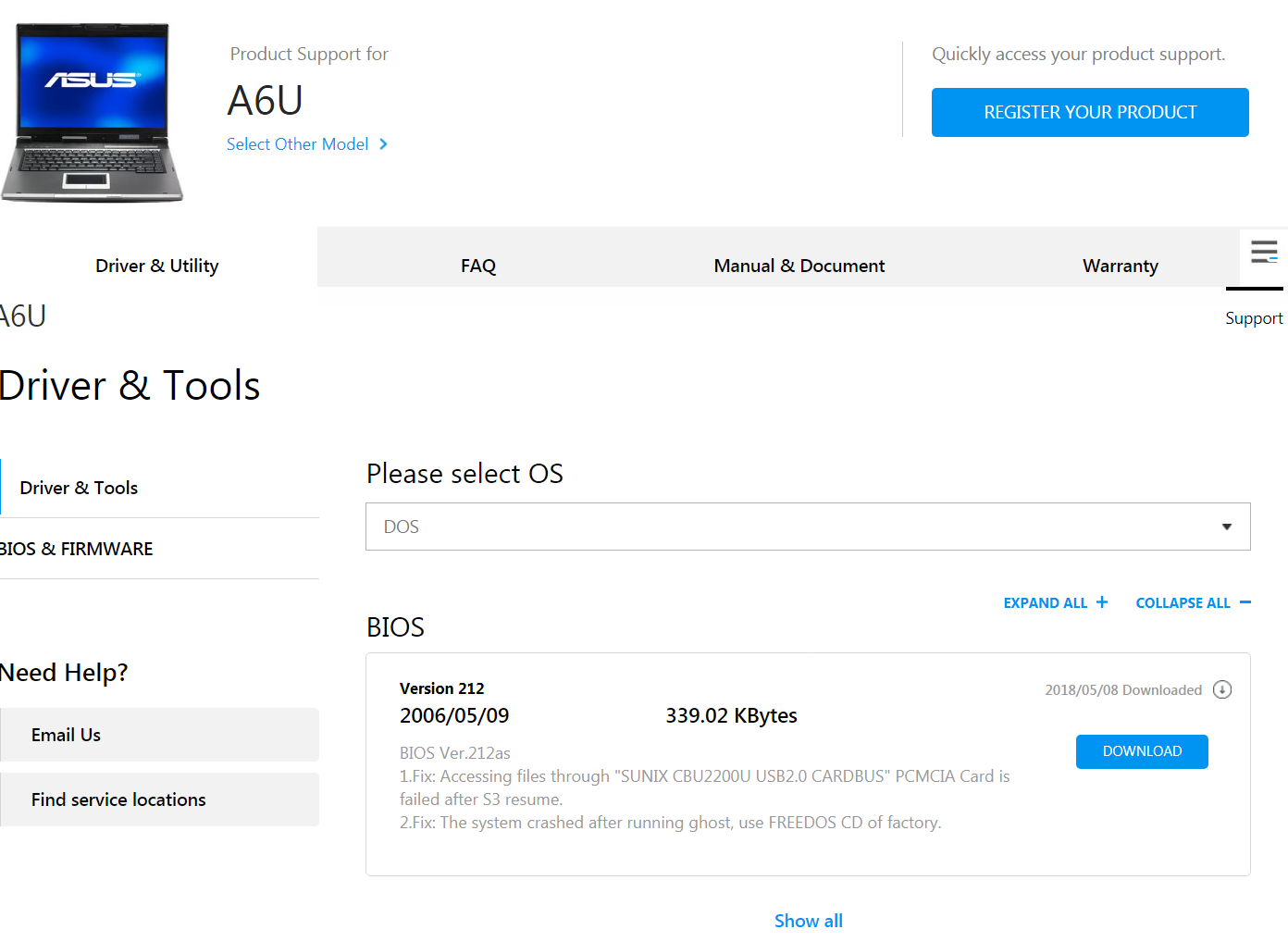Viewport: 1288px width, 942px height.
Task: Click the Select Other Model link
Action: (x=298, y=144)
